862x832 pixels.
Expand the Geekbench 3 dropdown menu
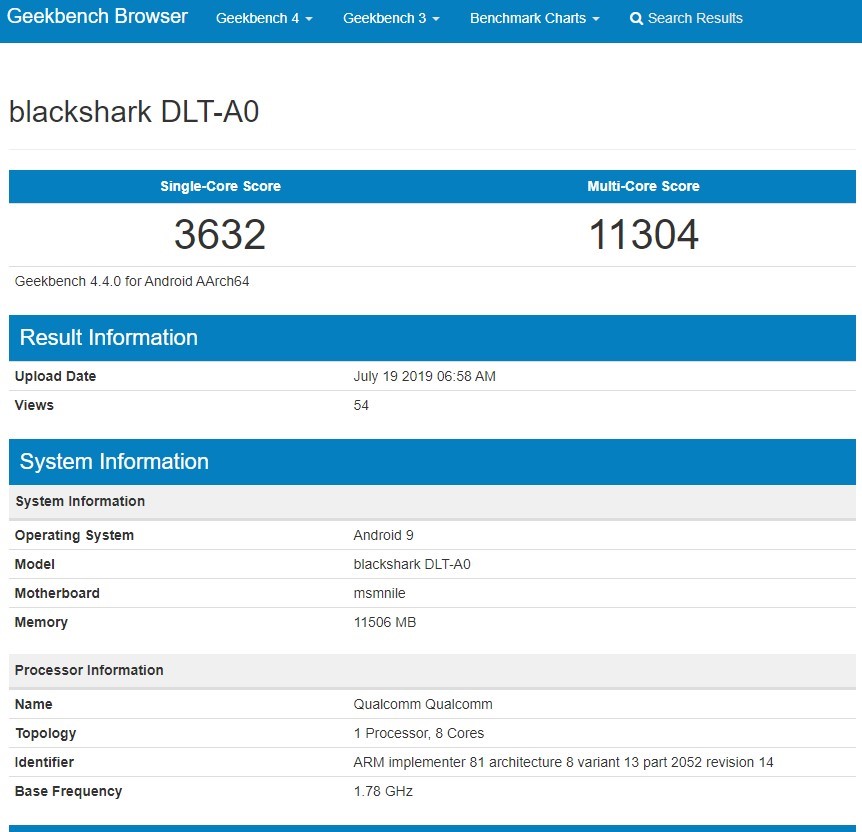tap(391, 19)
